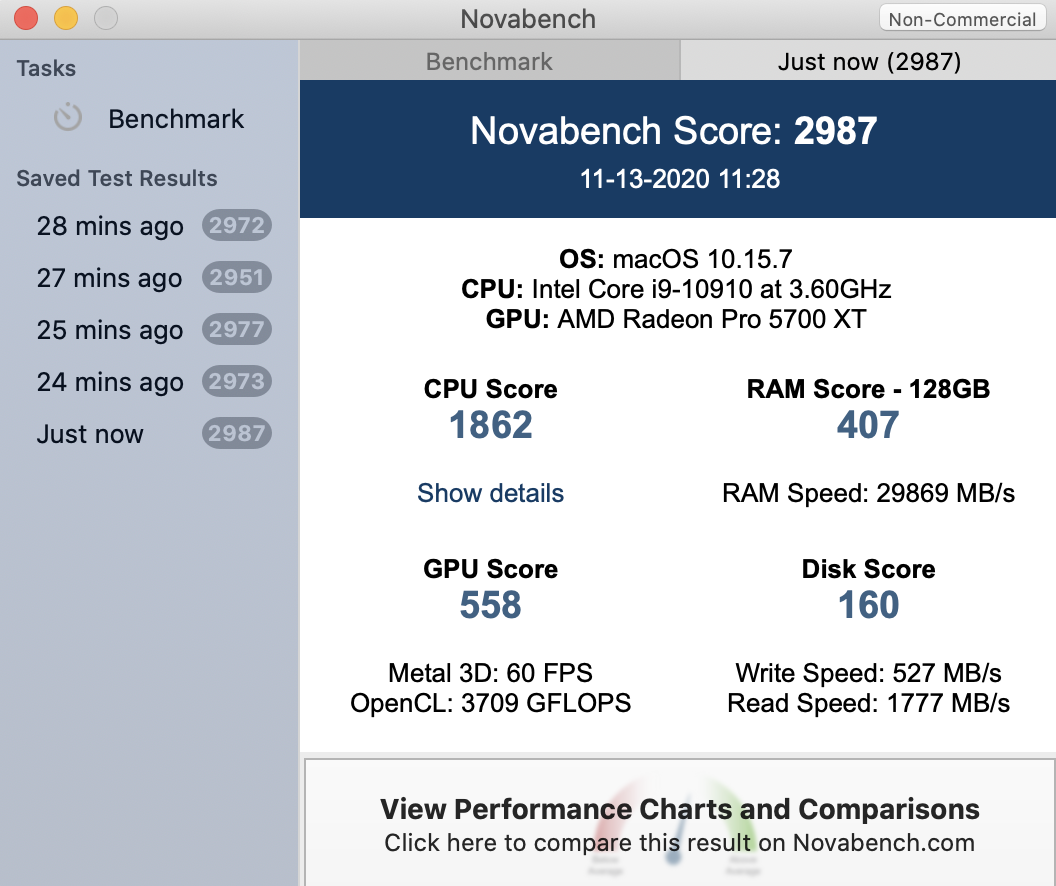Open saved result from 24 mins ago
This screenshot has width=1056, height=886.
pyautogui.click(x=150, y=382)
